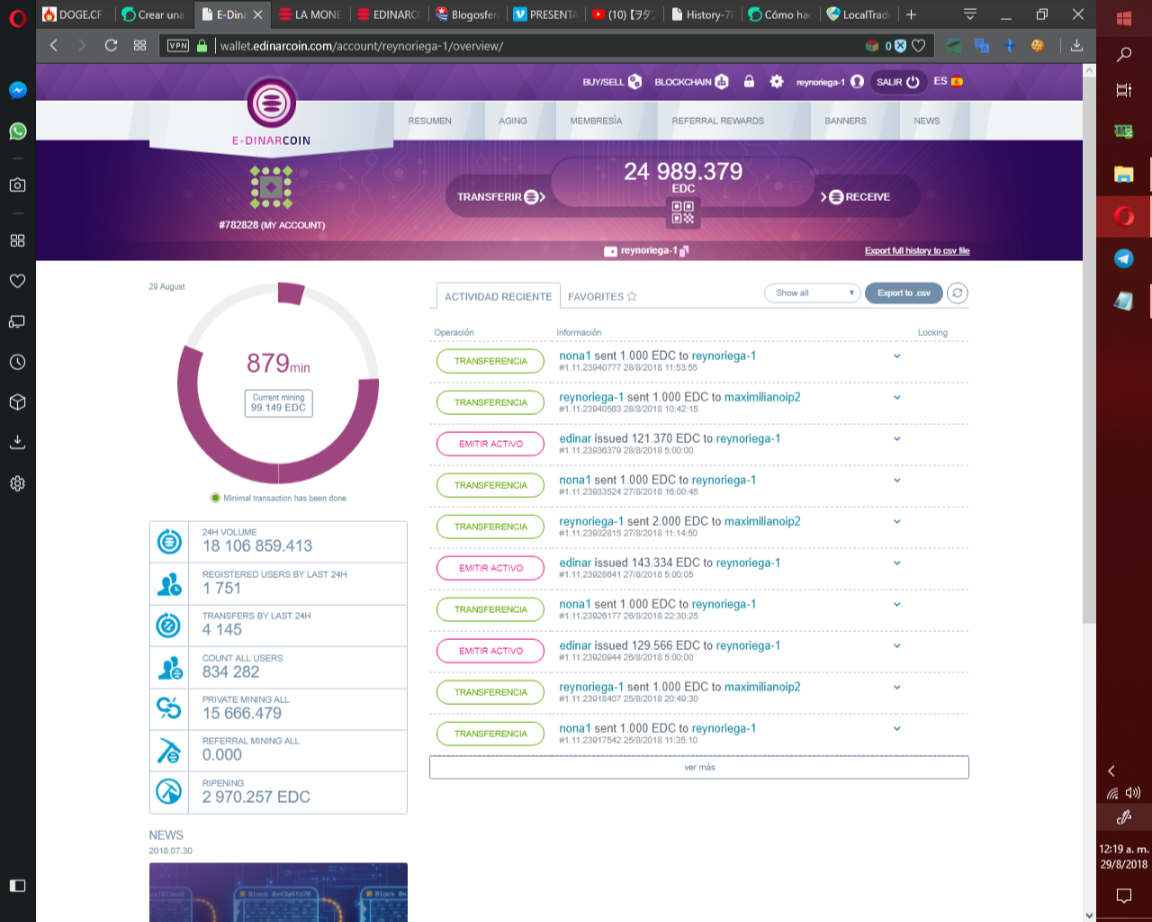Screen dimensions: 1152x922
Task: Log out with SALIR button
Action: [x=898, y=82]
